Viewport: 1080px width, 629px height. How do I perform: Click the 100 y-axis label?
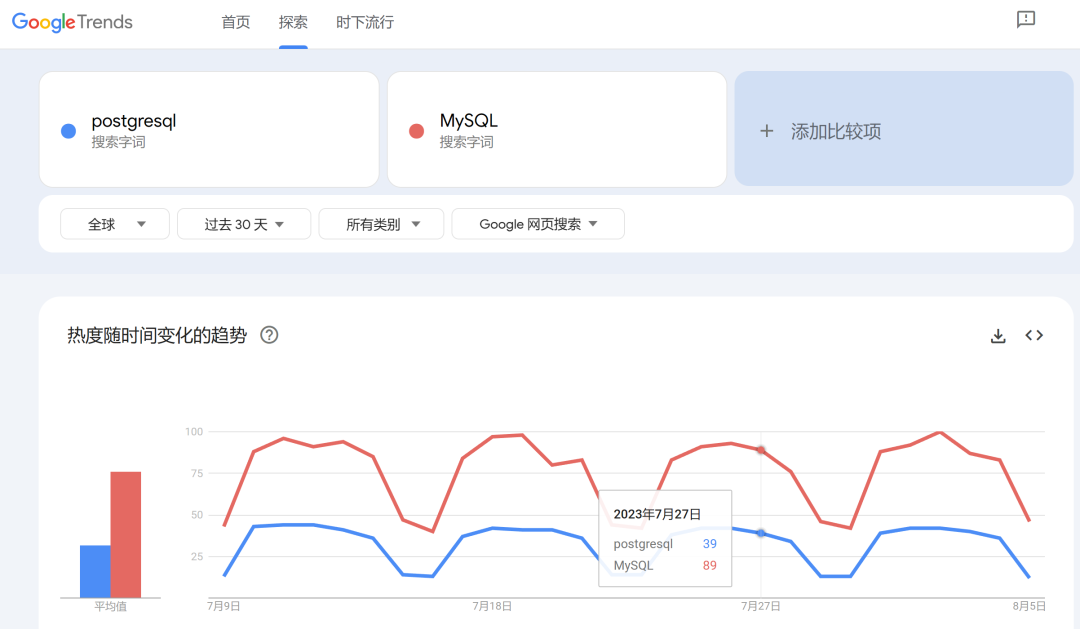194,432
